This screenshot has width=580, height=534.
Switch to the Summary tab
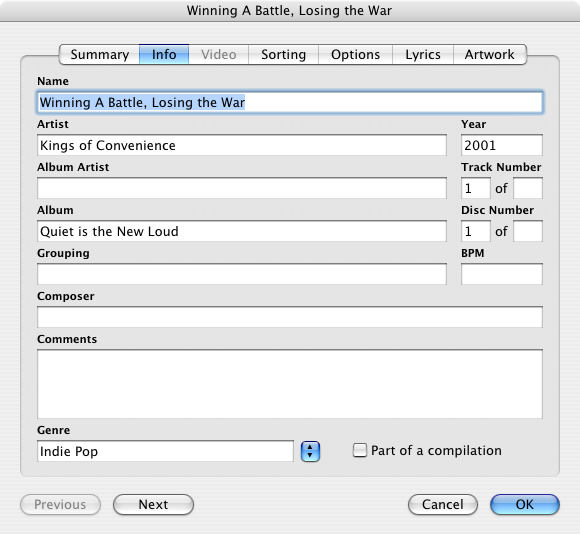[100, 54]
